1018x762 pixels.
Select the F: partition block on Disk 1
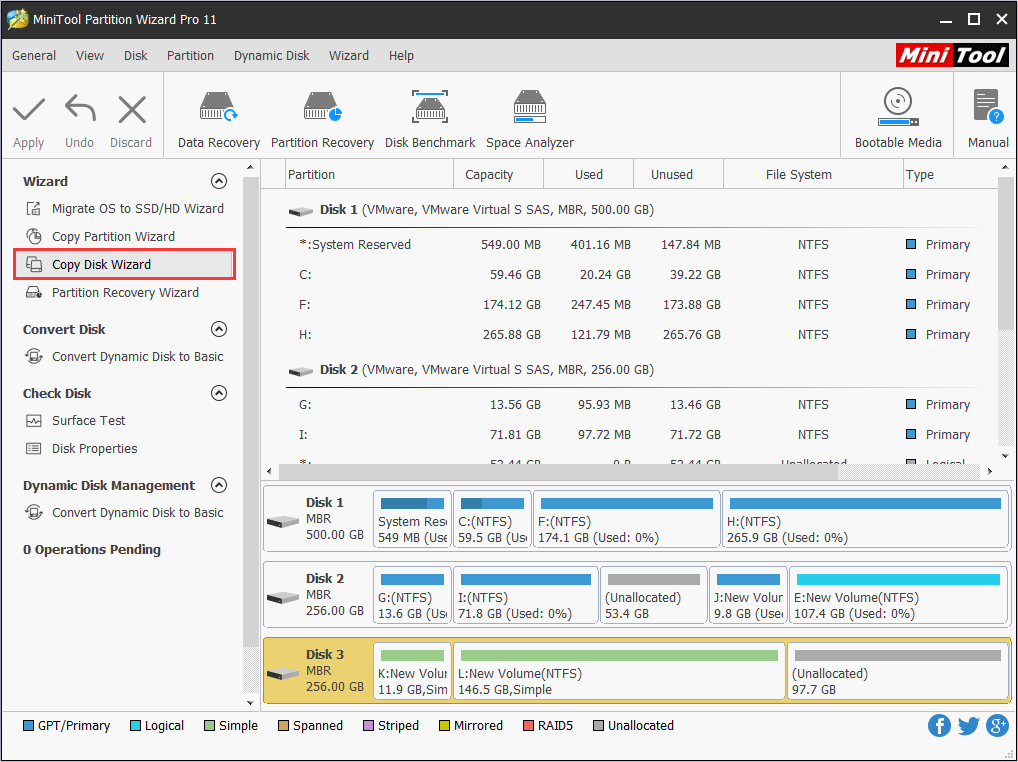coord(626,520)
